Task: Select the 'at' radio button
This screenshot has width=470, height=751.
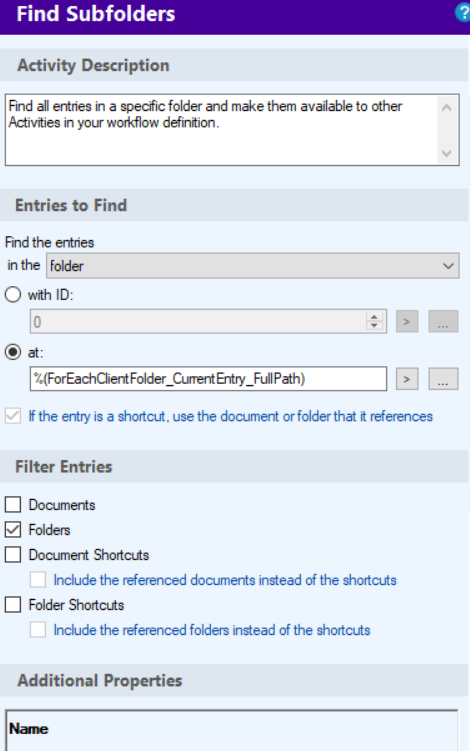Action: (13, 352)
